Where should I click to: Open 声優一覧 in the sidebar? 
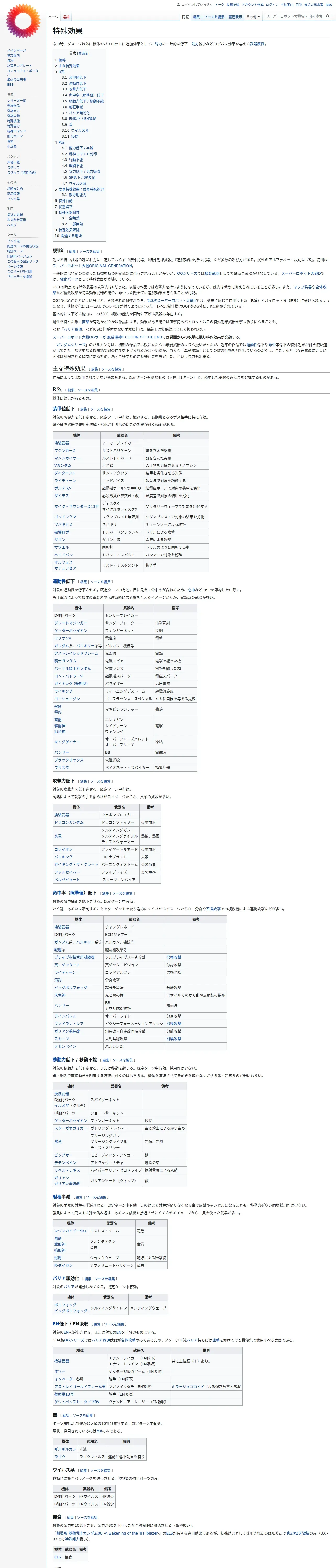tap(13, 163)
